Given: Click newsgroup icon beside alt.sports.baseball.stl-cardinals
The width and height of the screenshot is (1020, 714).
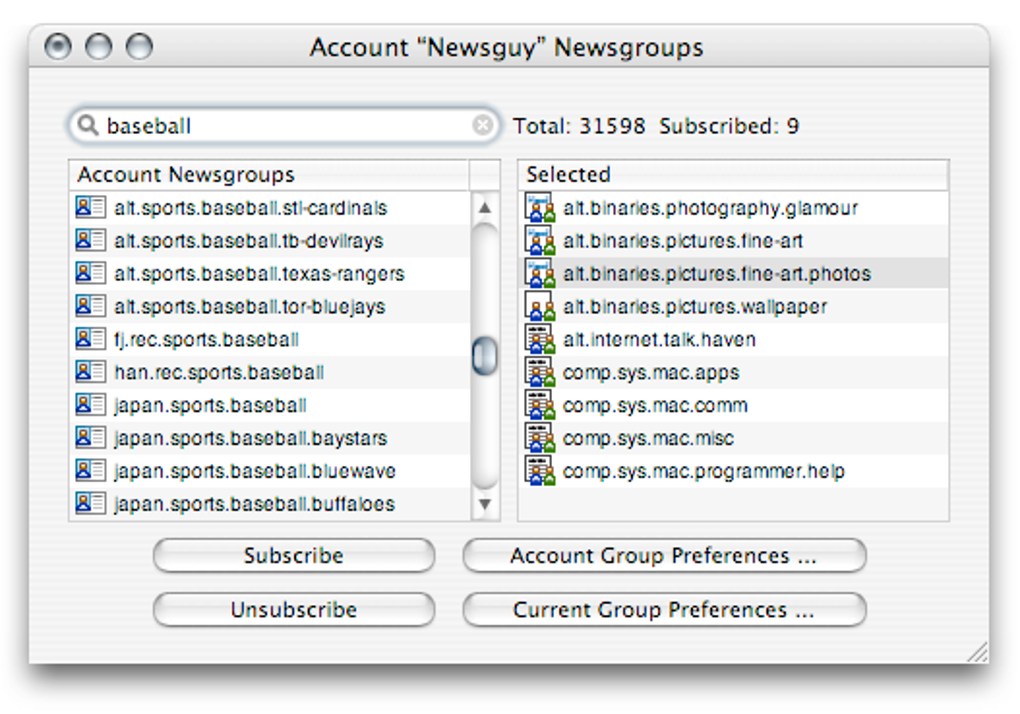Looking at the screenshot, I should click(x=90, y=207).
